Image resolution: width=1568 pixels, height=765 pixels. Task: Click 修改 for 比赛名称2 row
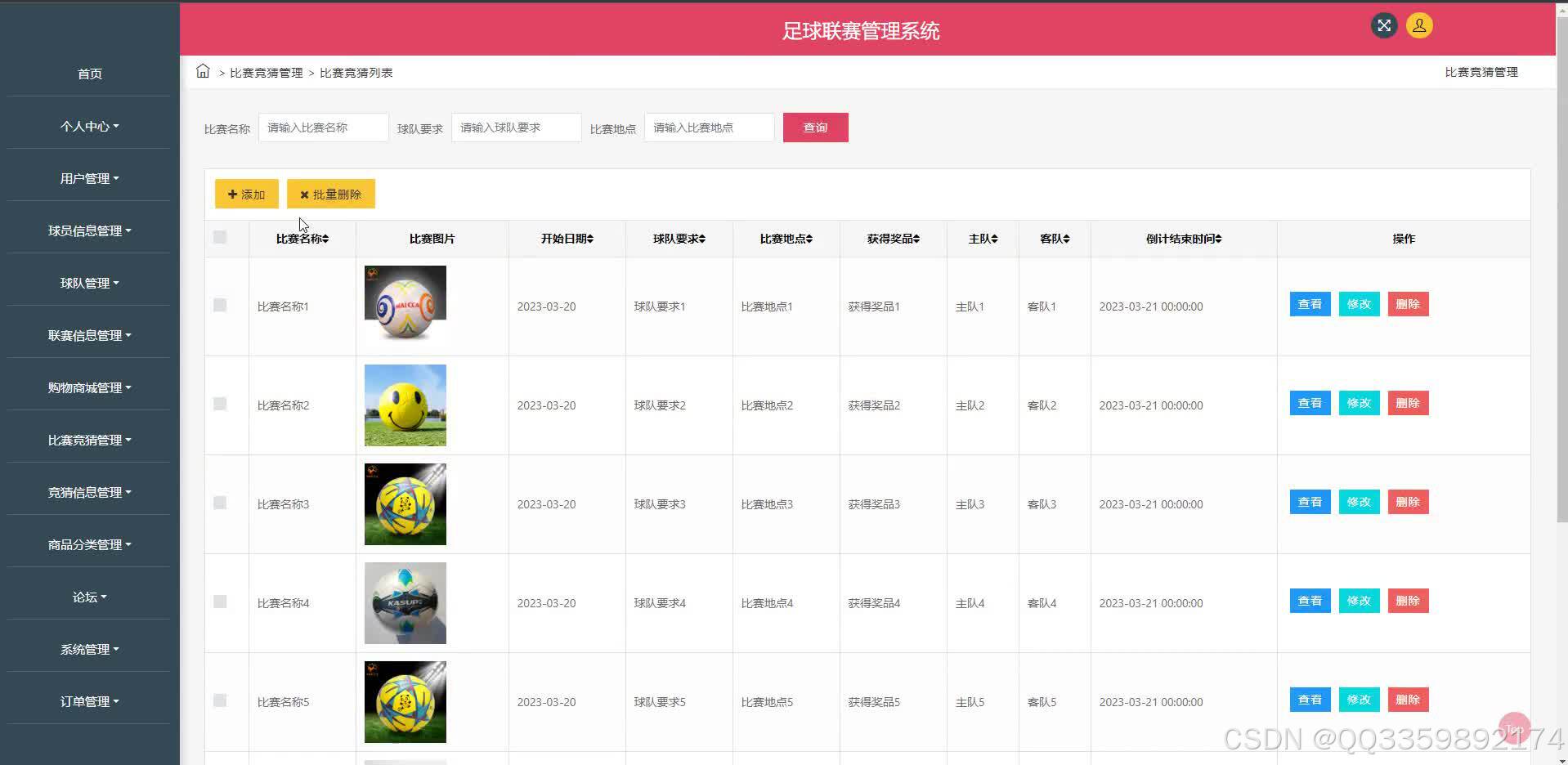1359,403
